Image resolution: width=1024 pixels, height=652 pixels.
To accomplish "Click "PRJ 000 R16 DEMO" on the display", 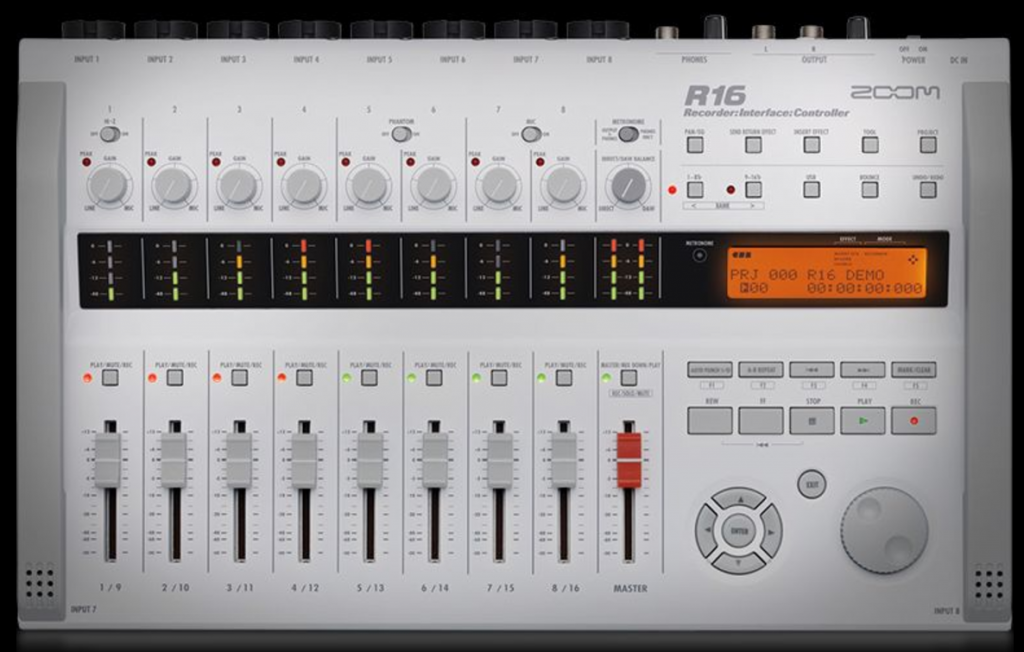I will pos(807,274).
